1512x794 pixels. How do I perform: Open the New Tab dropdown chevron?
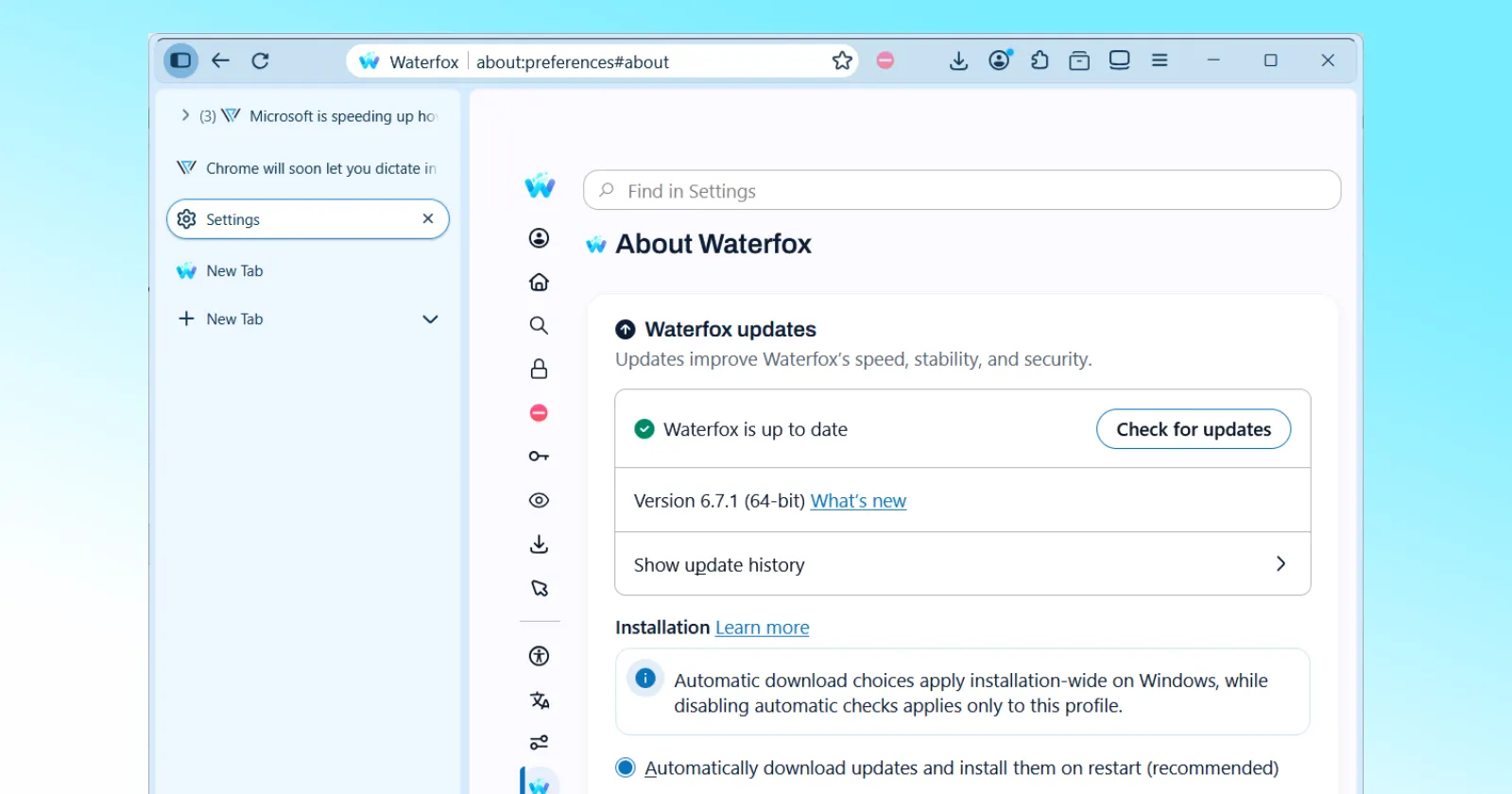[430, 319]
